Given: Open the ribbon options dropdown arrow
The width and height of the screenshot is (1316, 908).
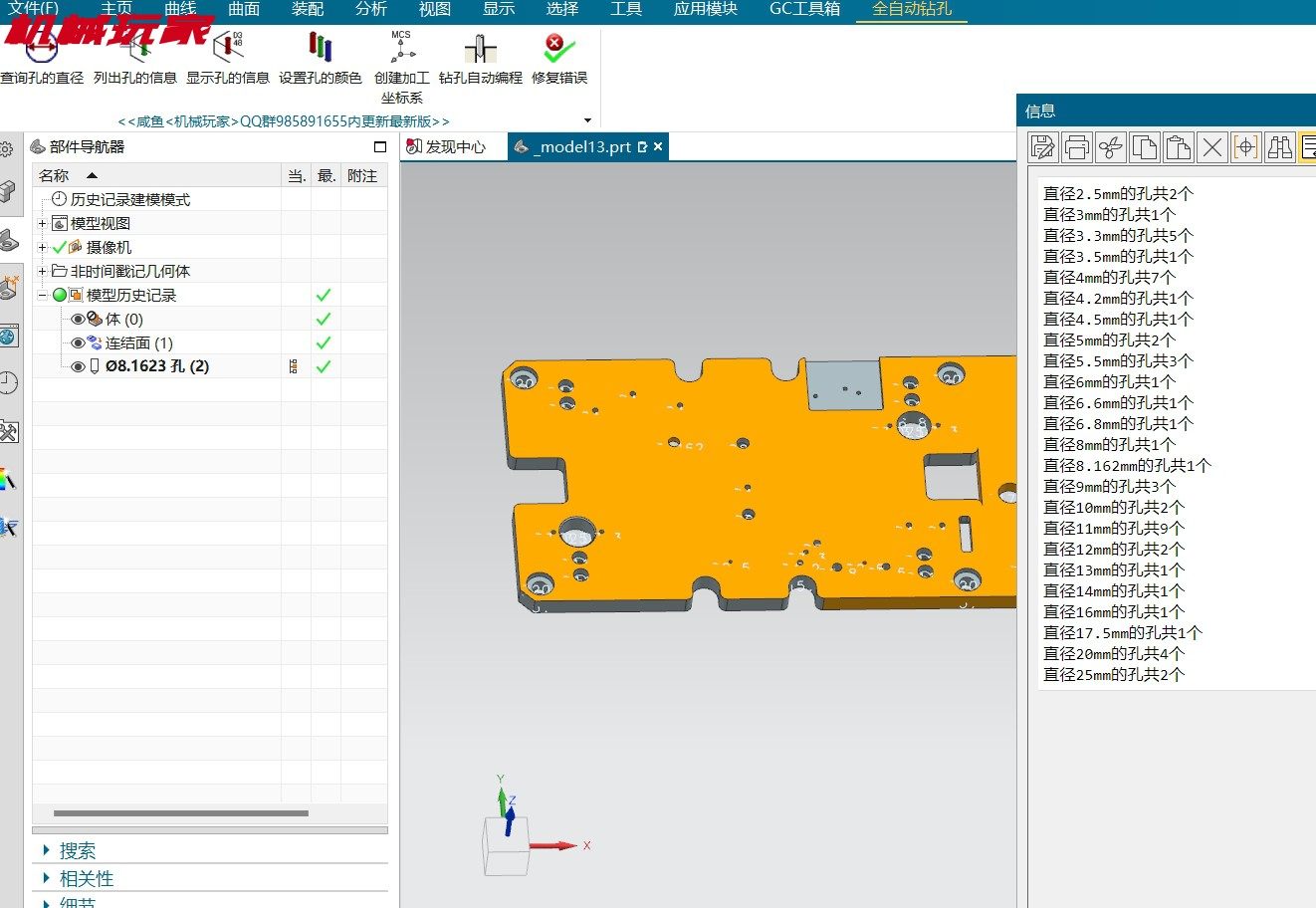Looking at the screenshot, I should tap(587, 120).
